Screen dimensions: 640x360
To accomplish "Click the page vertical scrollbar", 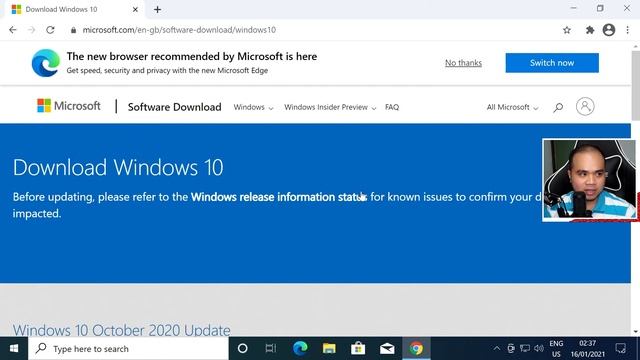I will pos(636,86).
